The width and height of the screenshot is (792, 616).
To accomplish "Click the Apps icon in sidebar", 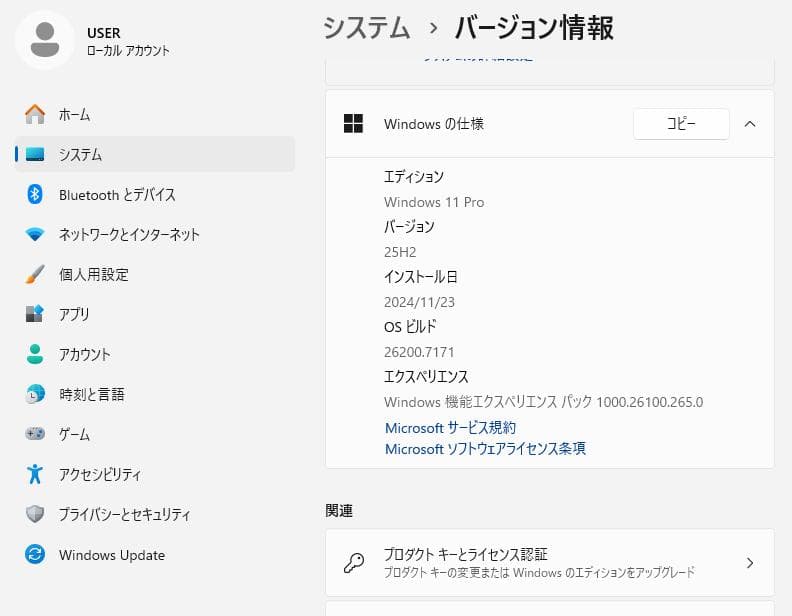I will 35,314.
